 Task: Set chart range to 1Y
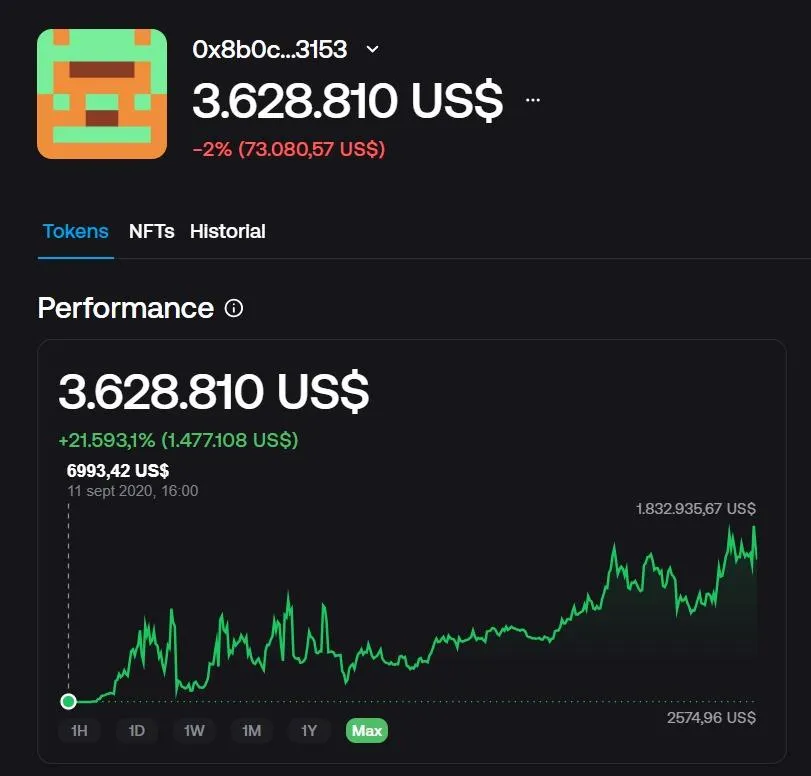(309, 730)
